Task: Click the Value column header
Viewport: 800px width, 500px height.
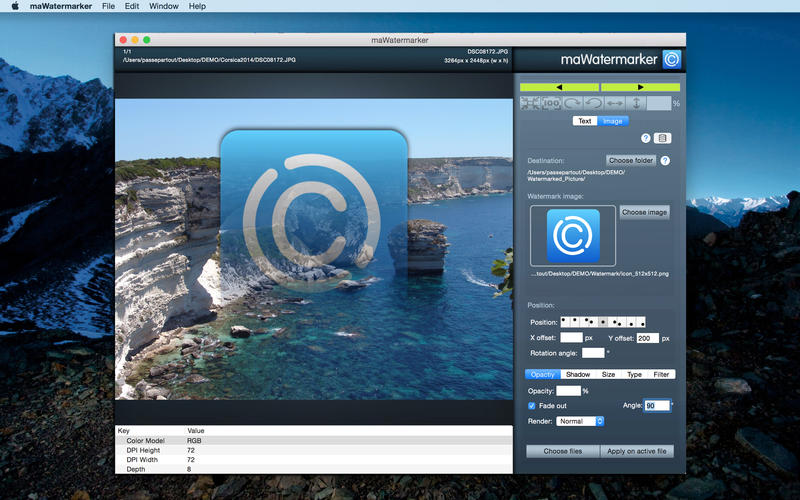Action: [x=196, y=431]
